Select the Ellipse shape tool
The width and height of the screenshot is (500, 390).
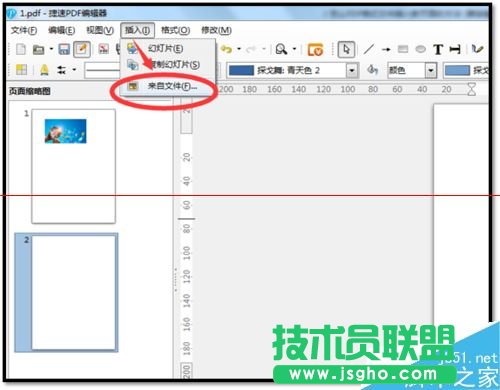coord(421,49)
